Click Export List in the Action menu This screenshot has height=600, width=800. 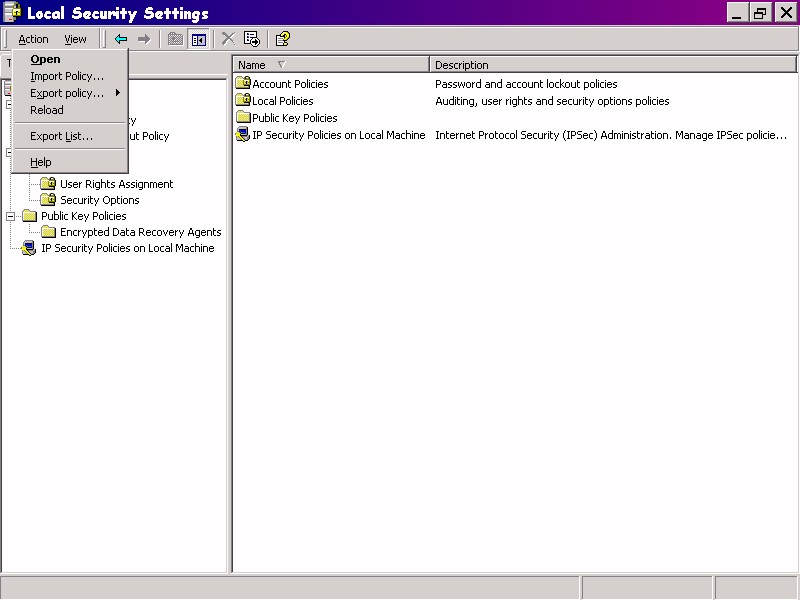[x=61, y=136]
